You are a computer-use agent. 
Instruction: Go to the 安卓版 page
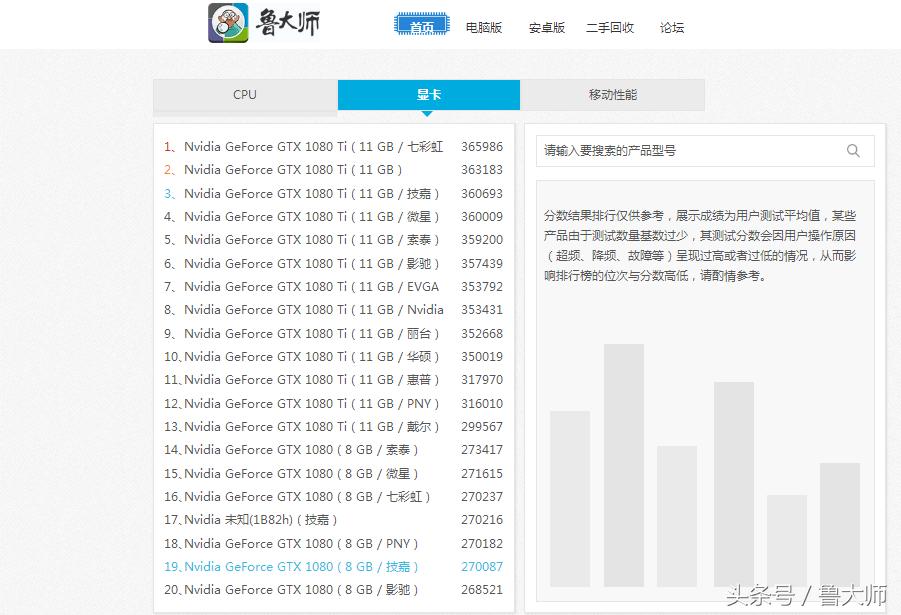tap(546, 28)
